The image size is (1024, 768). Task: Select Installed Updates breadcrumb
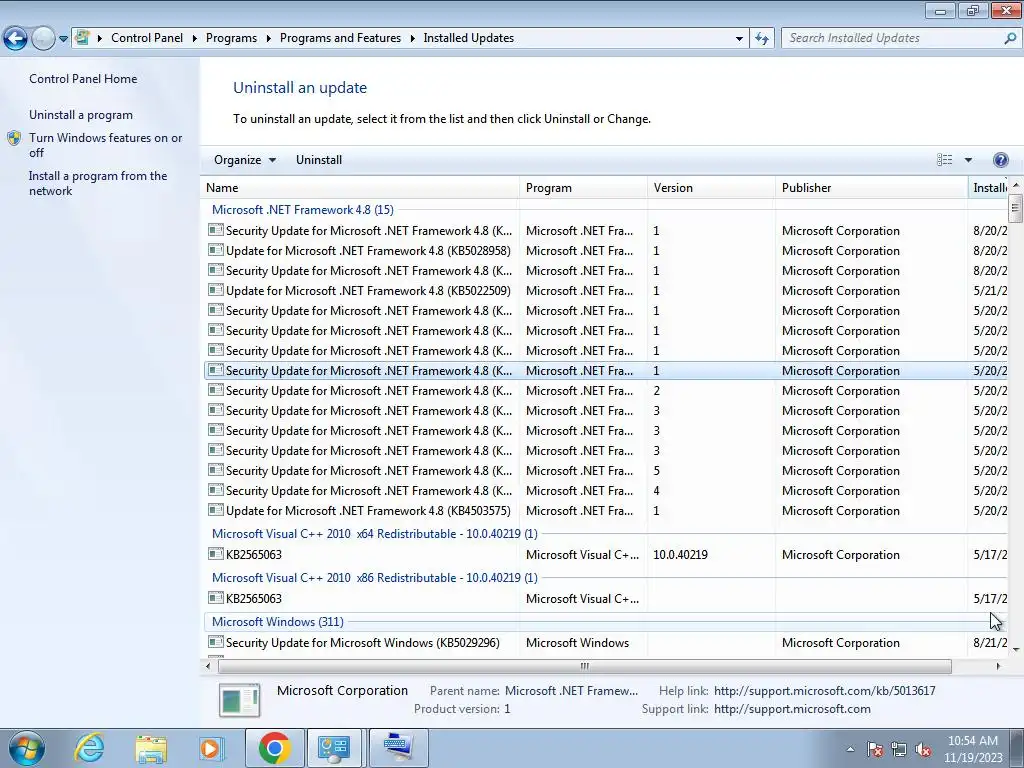click(468, 38)
